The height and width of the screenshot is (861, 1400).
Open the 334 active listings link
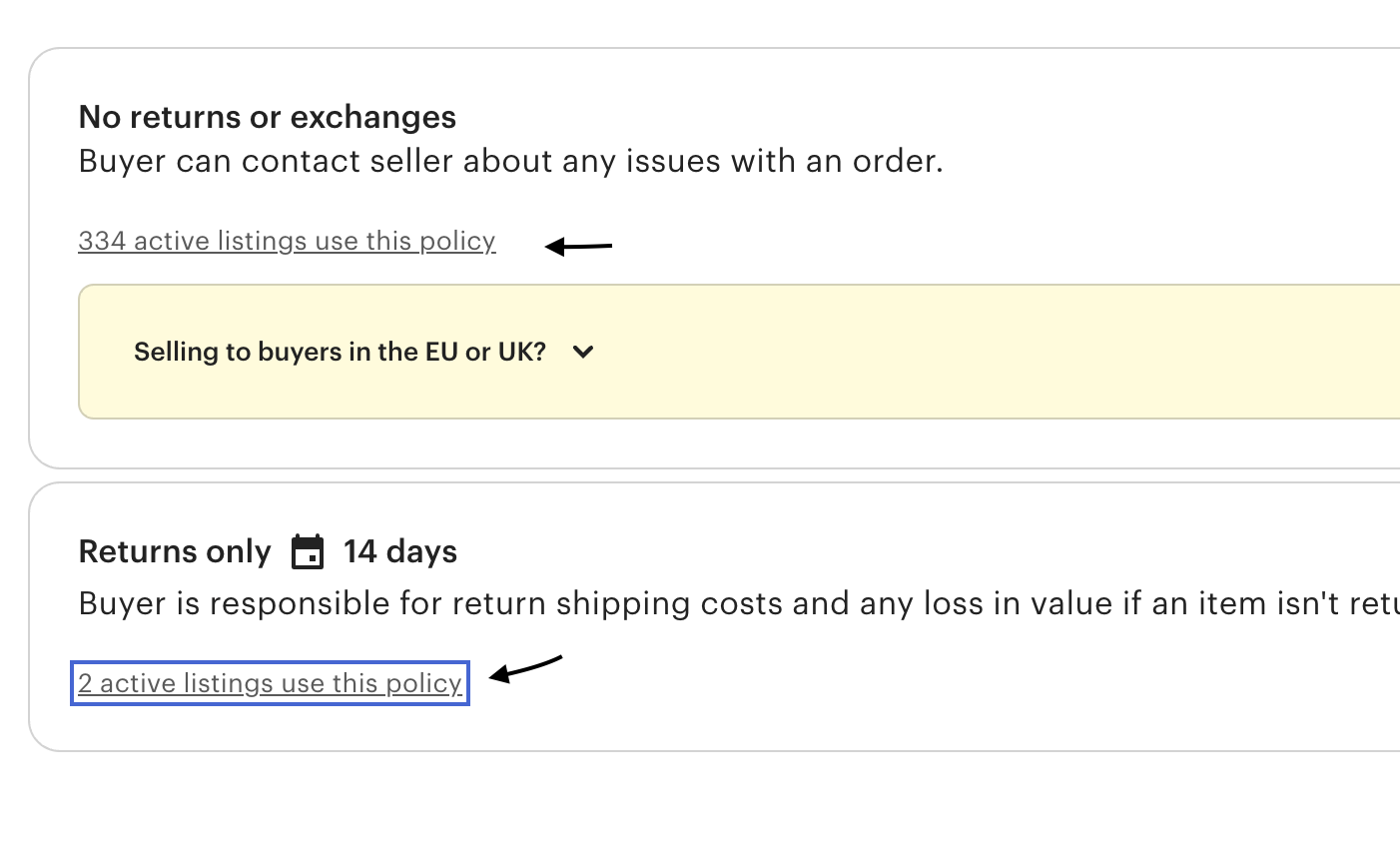point(287,241)
